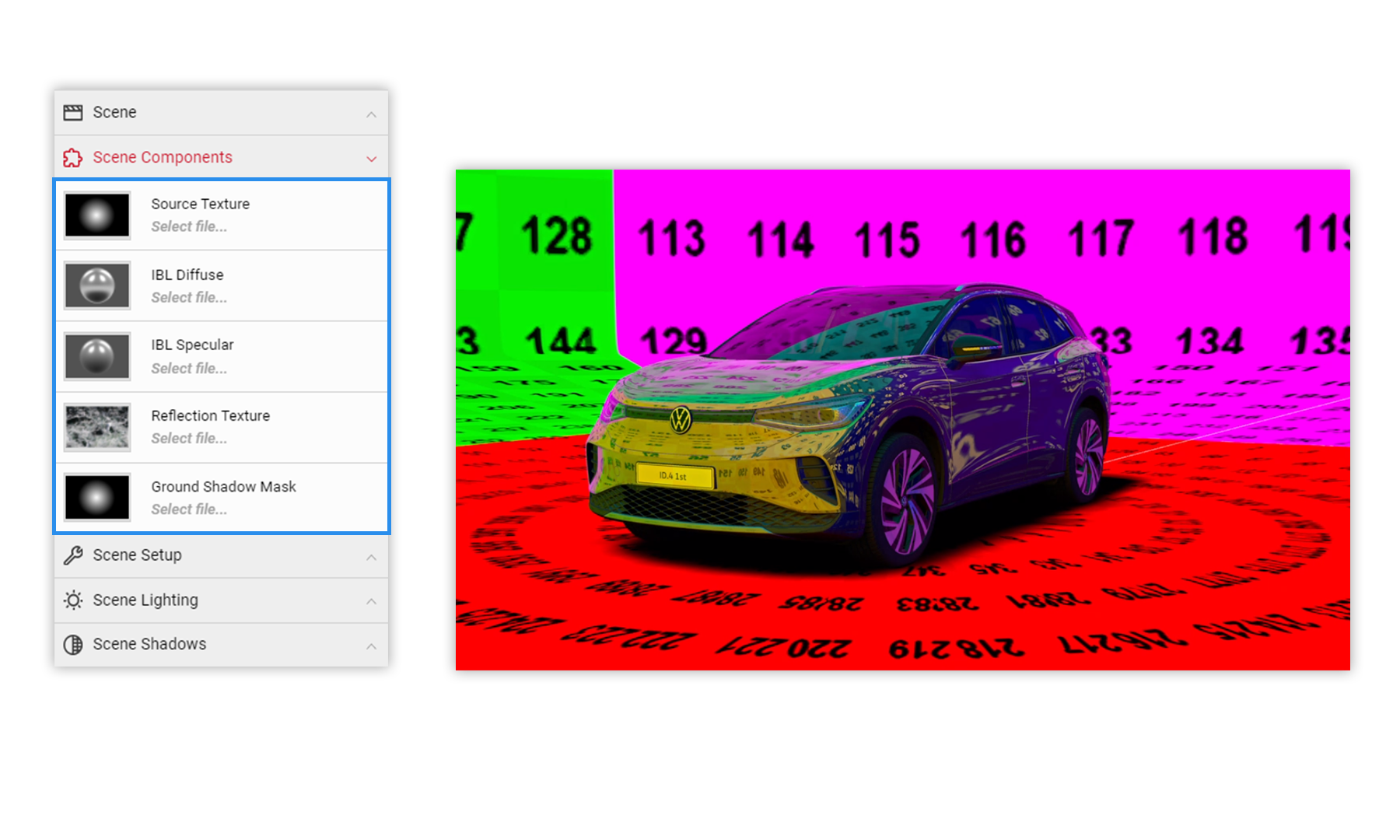Open the Scene Shadows panel header

[x=221, y=645]
